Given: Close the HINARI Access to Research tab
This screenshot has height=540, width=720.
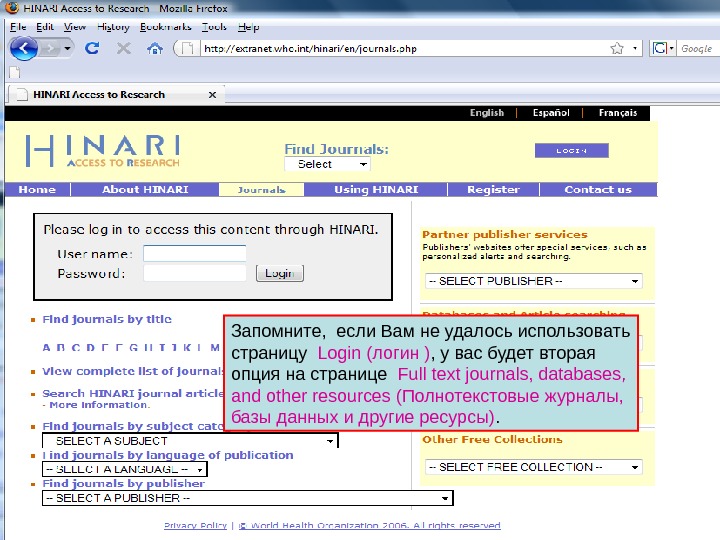Looking at the screenshot, I should 212,95.
